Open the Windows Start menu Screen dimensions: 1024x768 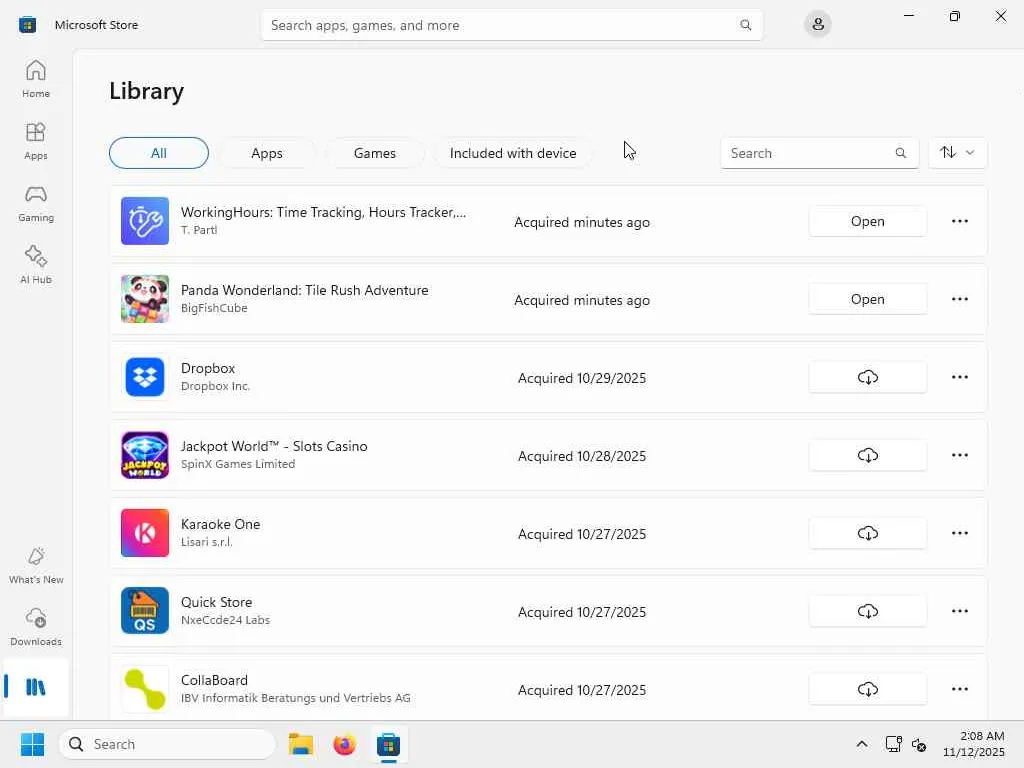(x=32, y=744)
